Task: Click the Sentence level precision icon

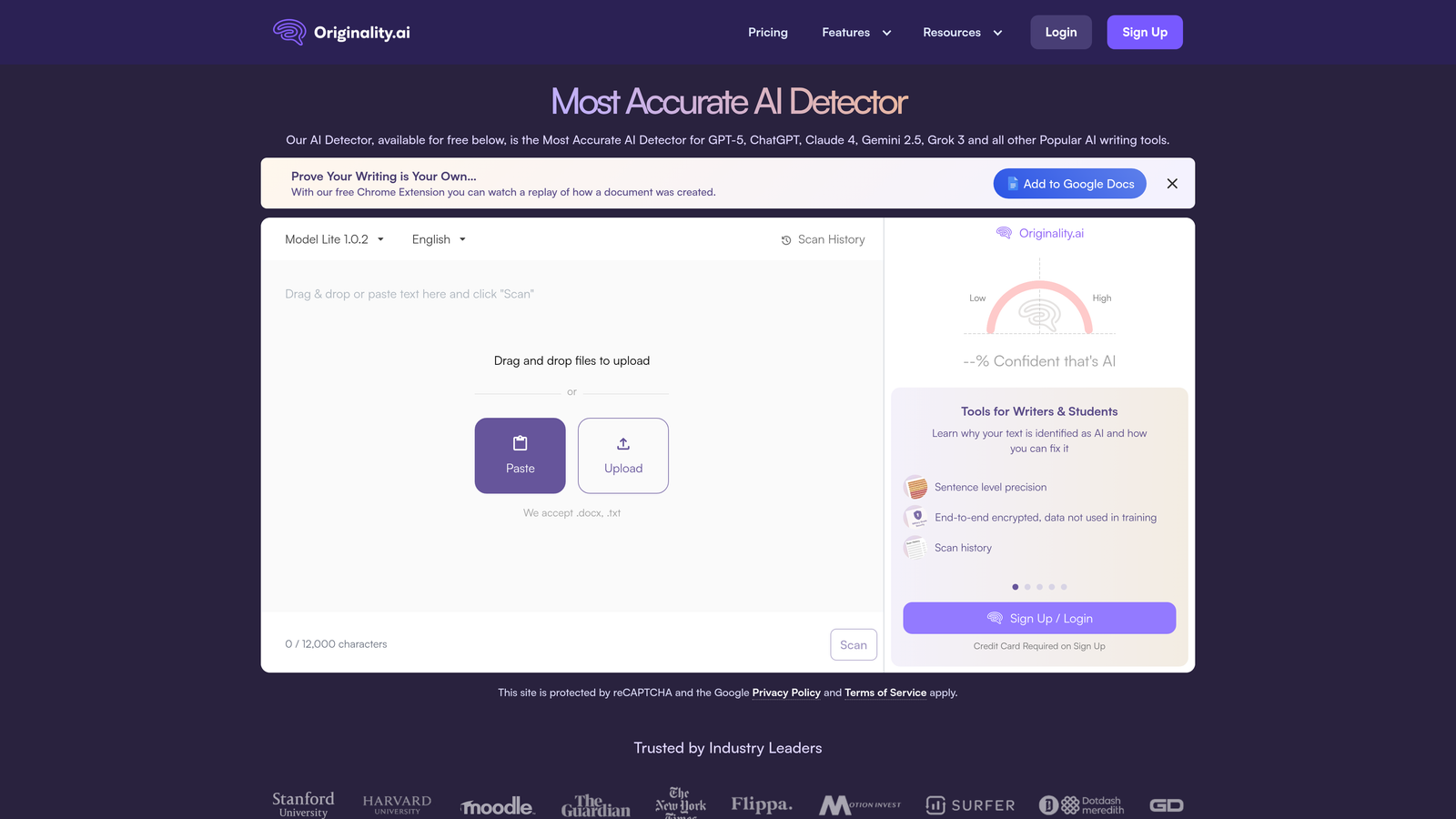Action: [915, 487]
